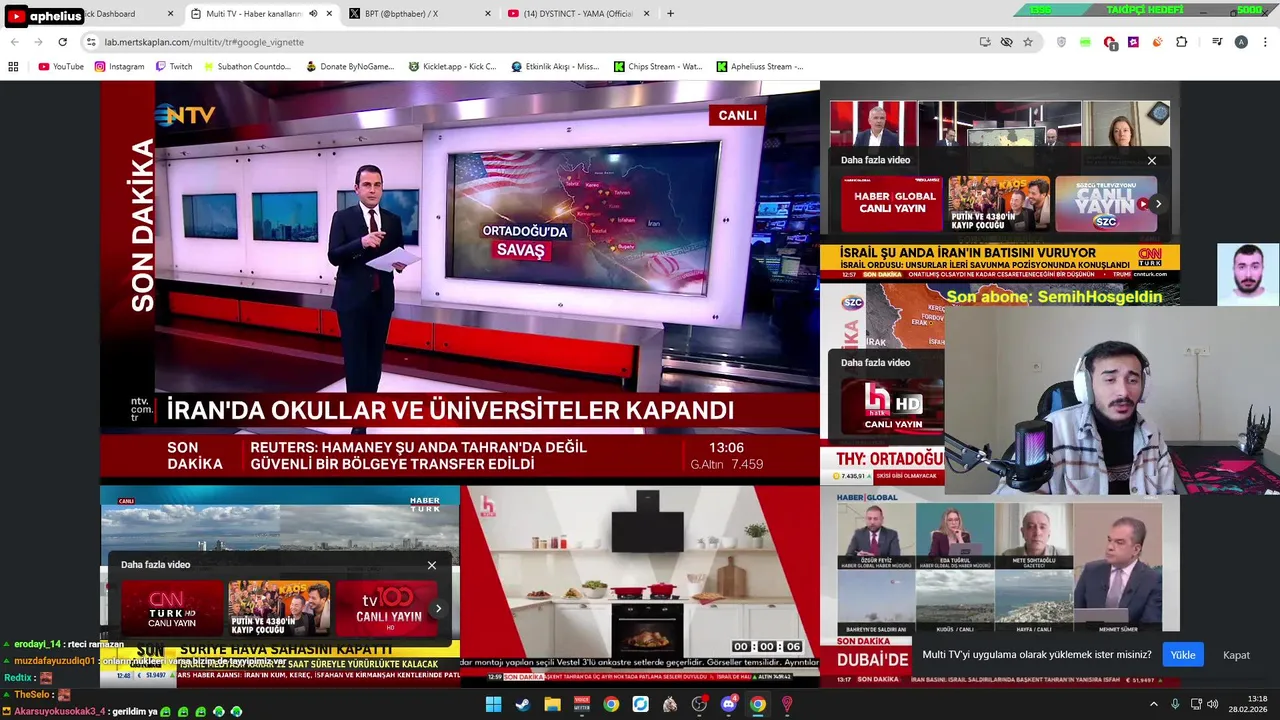Open Discord from the taskbar
The height and width of the screenshot is (720, 1280).
point(728,704)
